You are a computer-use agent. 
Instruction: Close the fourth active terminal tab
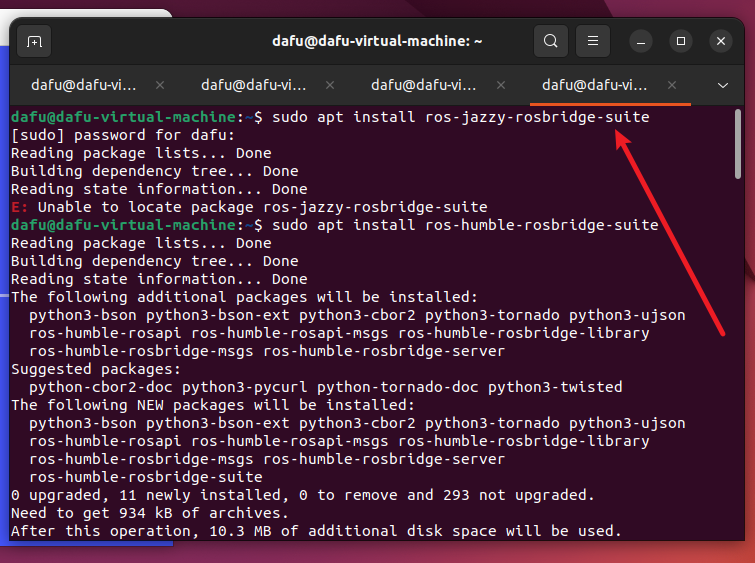point(672,85)
